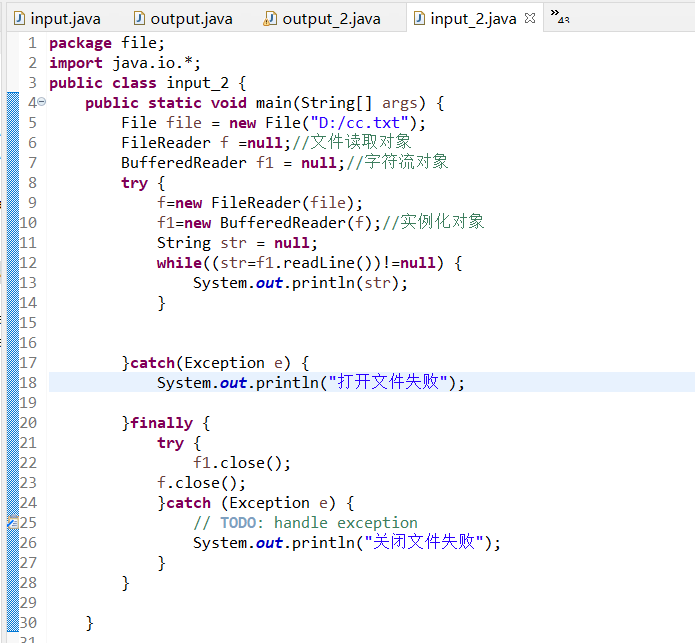This screenshot has width=695, height=643.
Task: Click the comment //实例化对象
Action: (433, 222)
